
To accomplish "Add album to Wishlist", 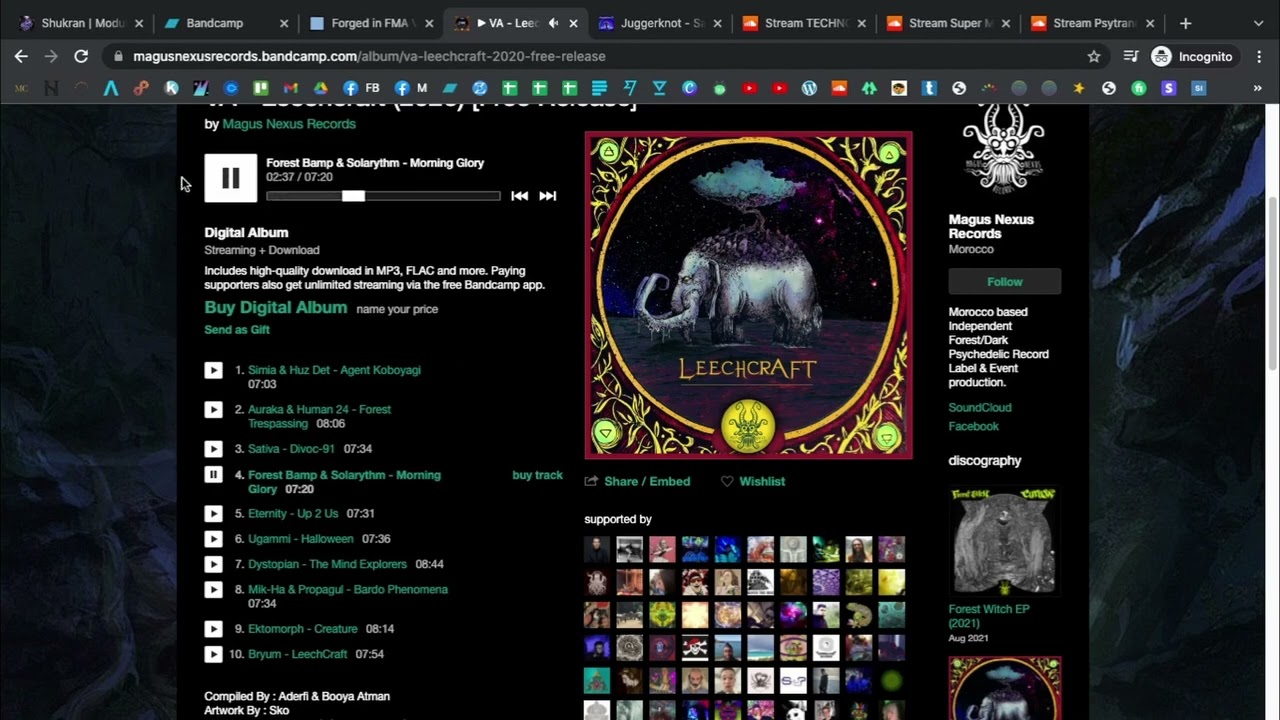I will 752,481.
